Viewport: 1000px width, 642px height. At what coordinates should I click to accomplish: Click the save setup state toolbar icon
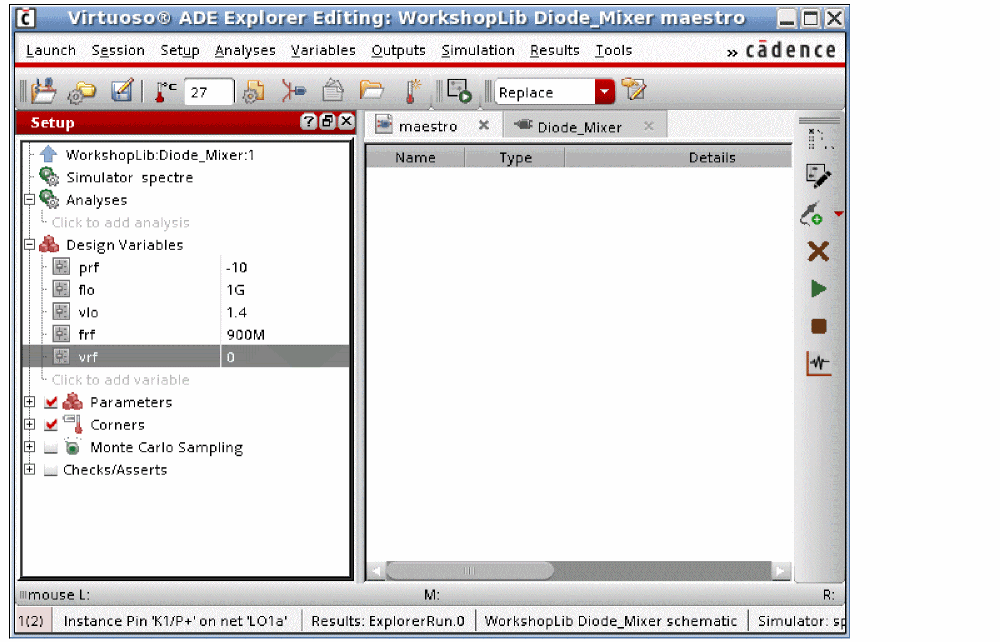[x=43, y=91]
